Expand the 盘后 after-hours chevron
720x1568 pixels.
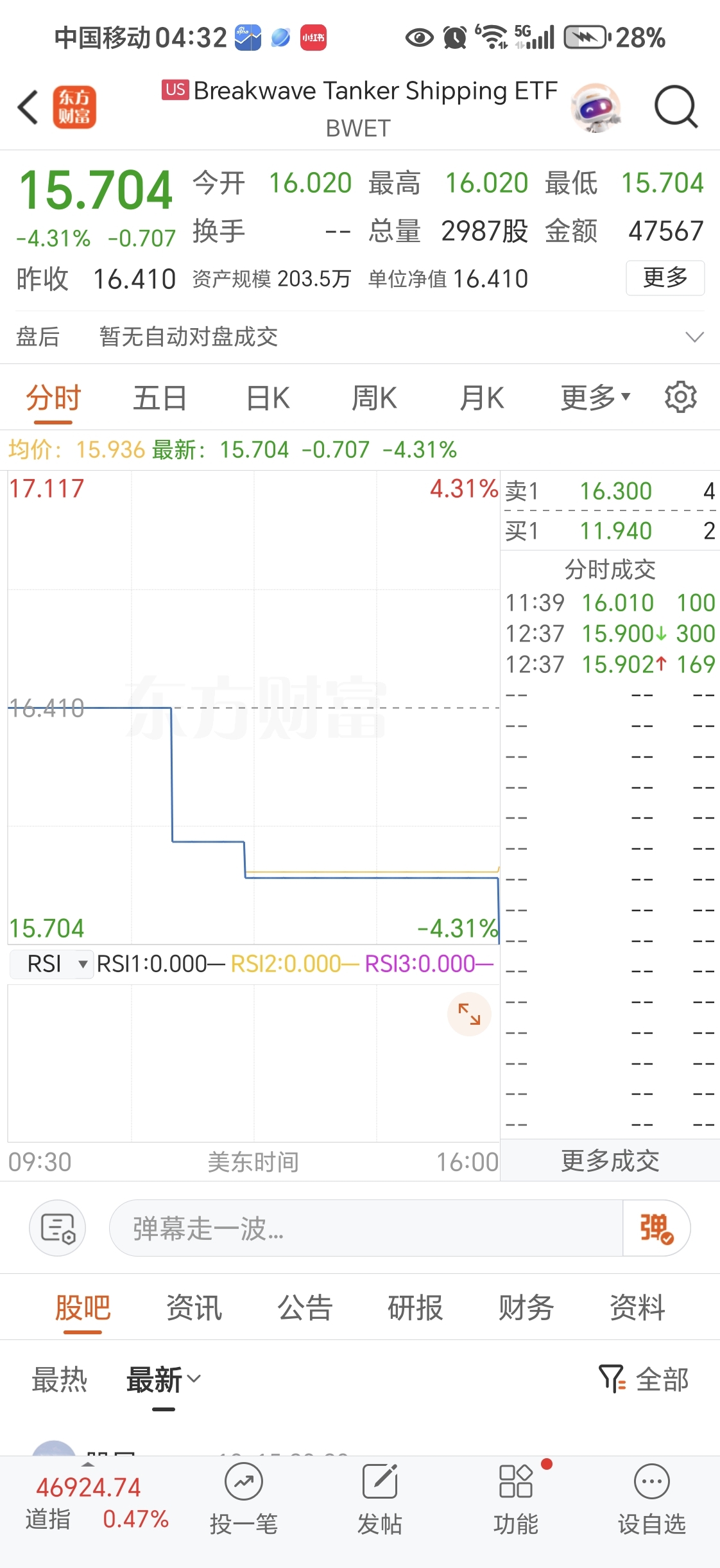[x=694, y=336]
